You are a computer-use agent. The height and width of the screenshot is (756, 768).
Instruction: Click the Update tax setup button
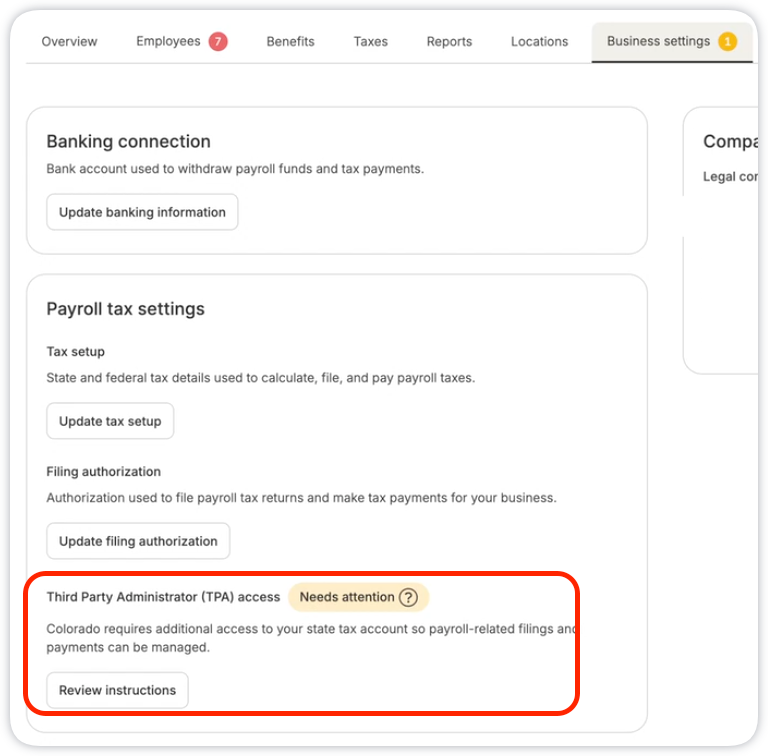coord(110,421)
